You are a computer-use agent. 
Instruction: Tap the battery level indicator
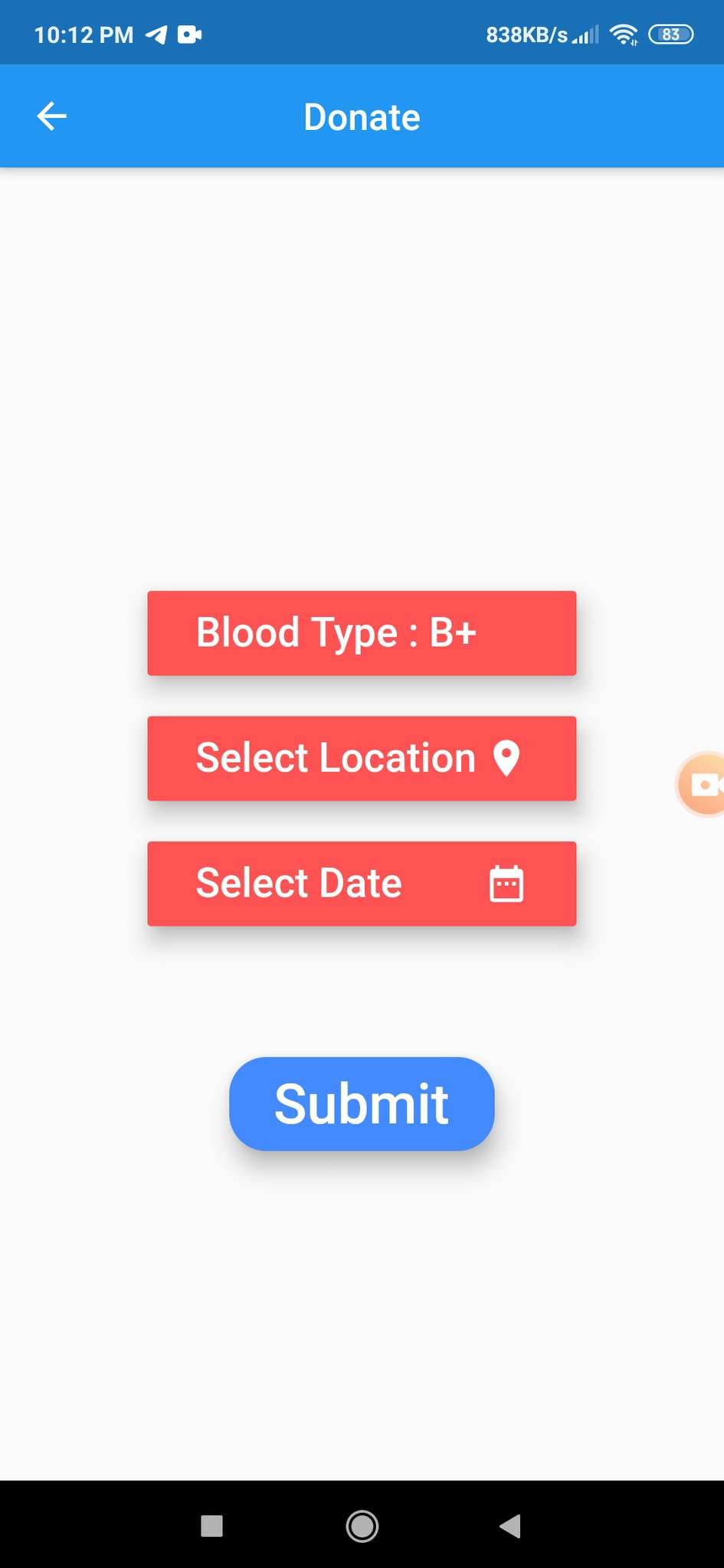670,34
